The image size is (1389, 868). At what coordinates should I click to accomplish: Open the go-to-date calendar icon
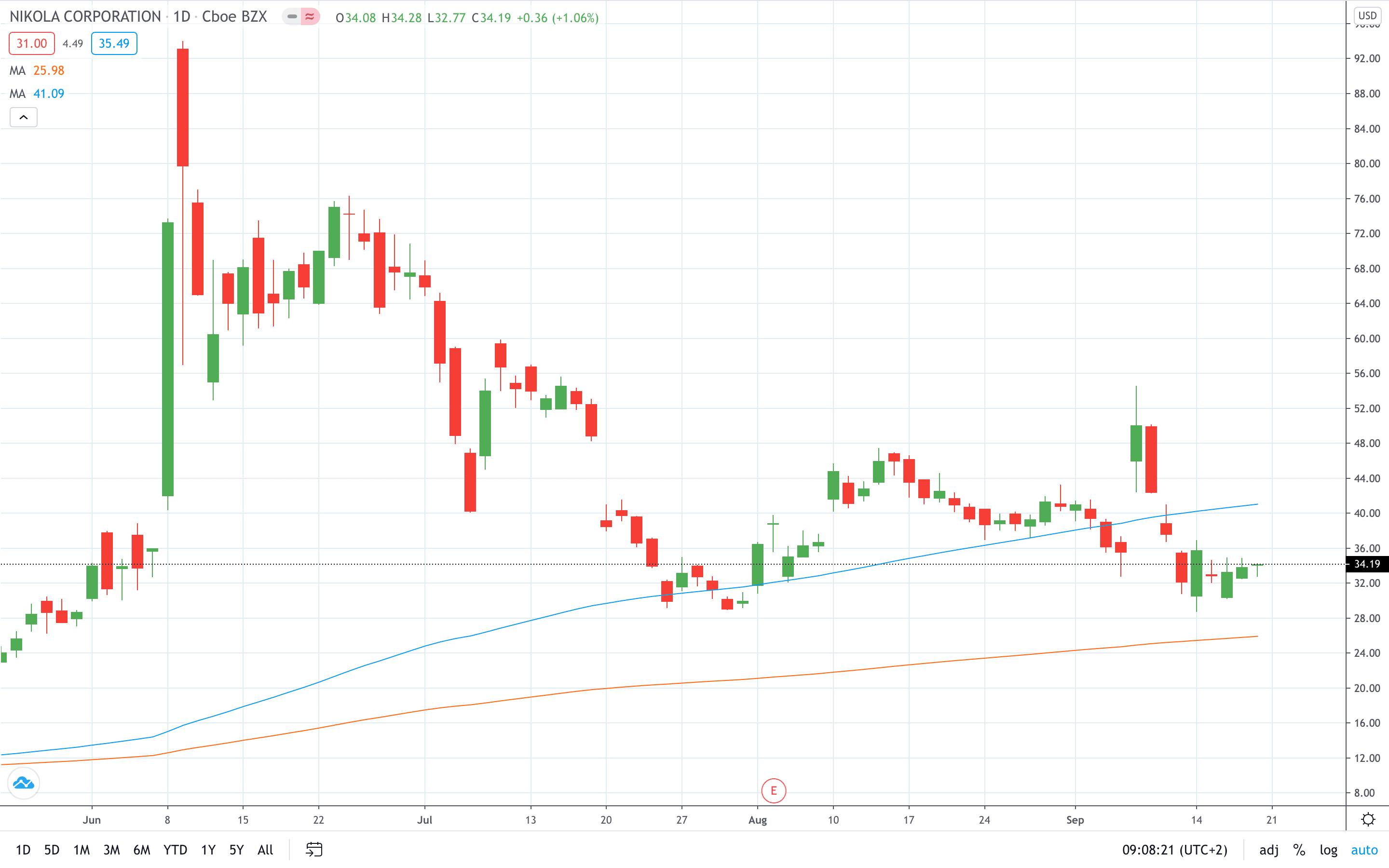[x=314, y=849]
